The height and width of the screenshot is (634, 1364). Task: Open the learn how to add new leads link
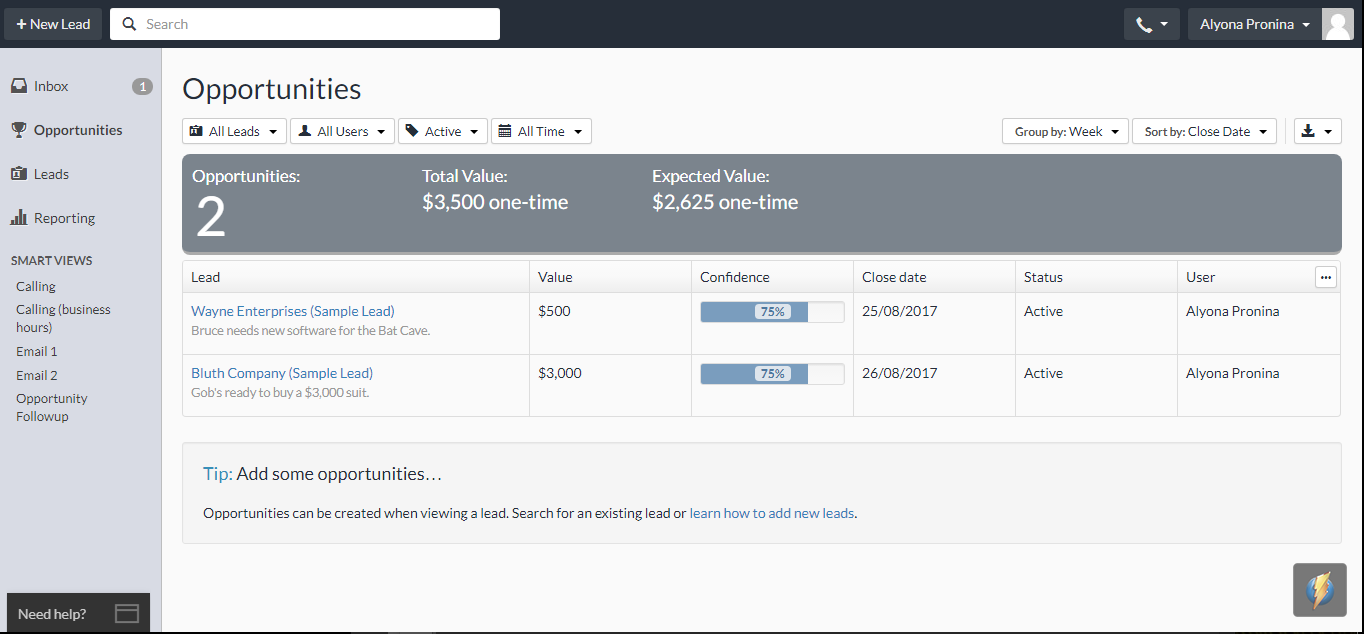tap(771, 512)
